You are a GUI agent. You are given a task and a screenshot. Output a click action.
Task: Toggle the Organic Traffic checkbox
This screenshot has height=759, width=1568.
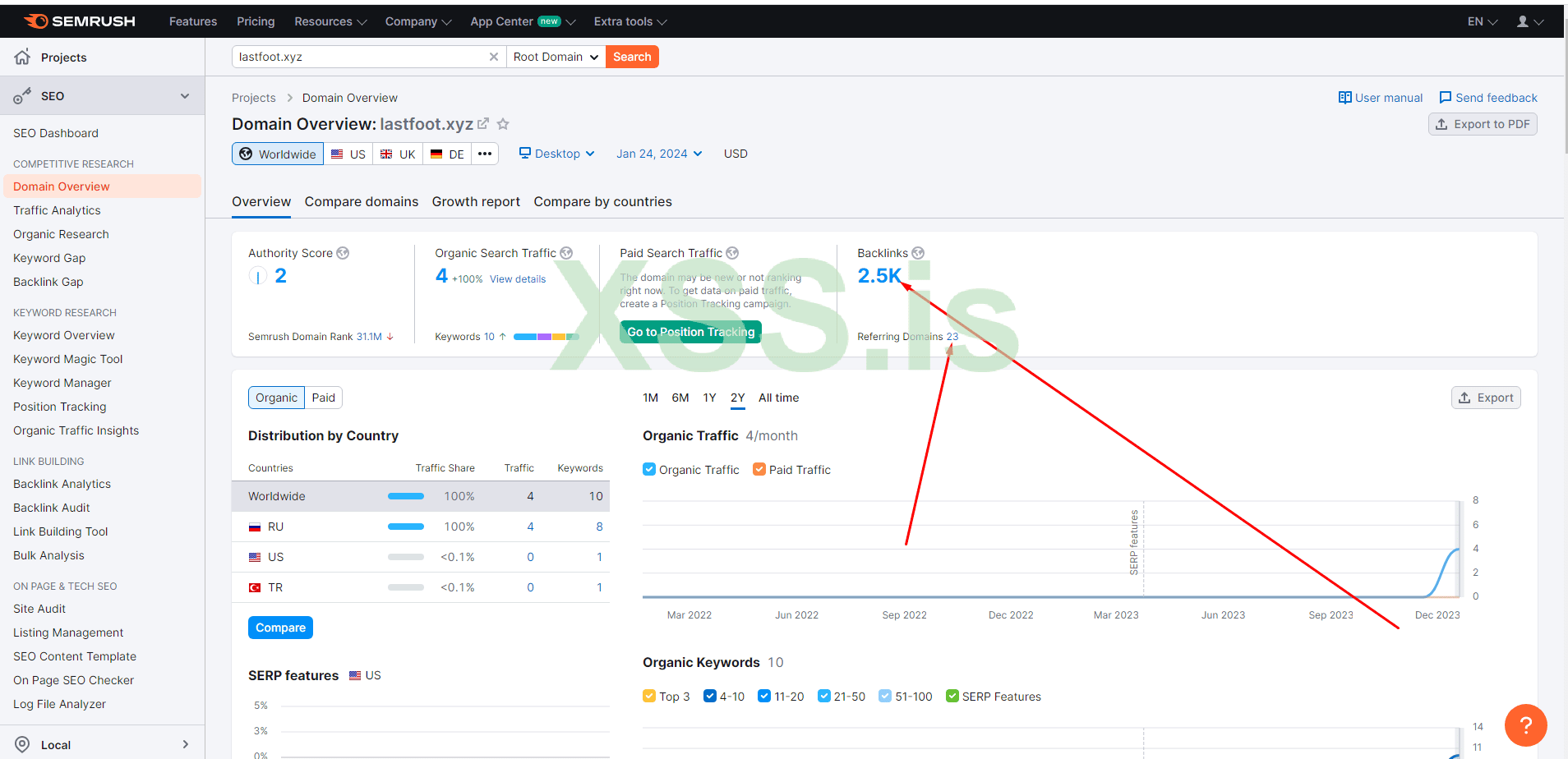649,469
